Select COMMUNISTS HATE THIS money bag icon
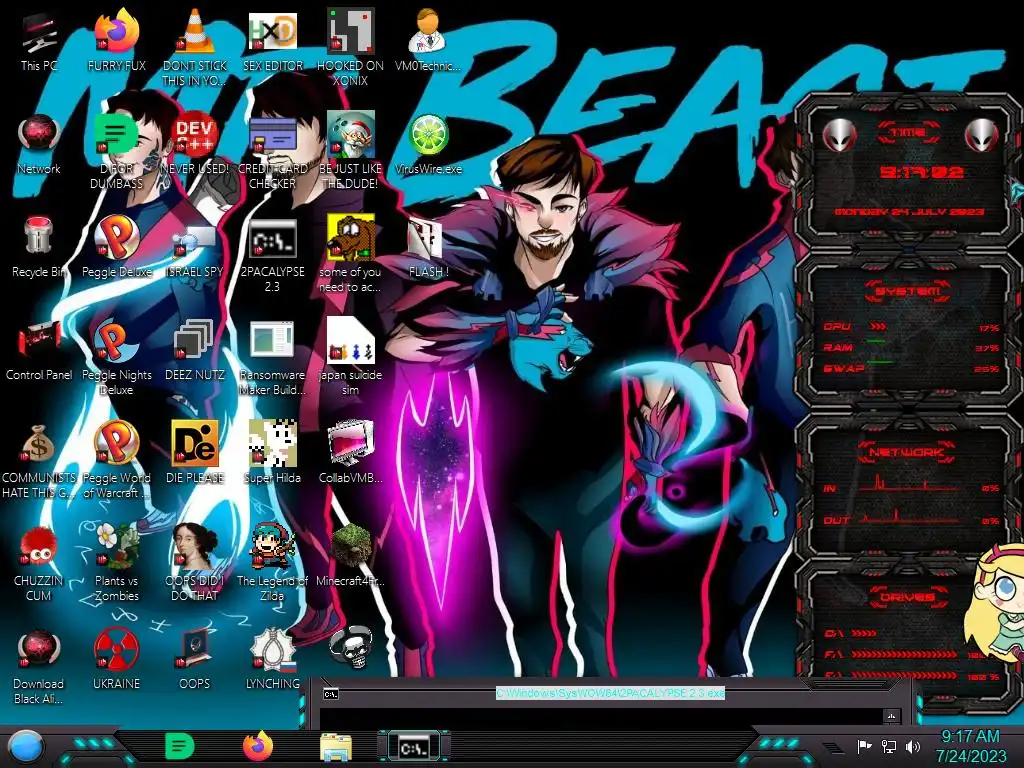The height and width of the screenshot is (768, 1024). [x=39, y=460]
